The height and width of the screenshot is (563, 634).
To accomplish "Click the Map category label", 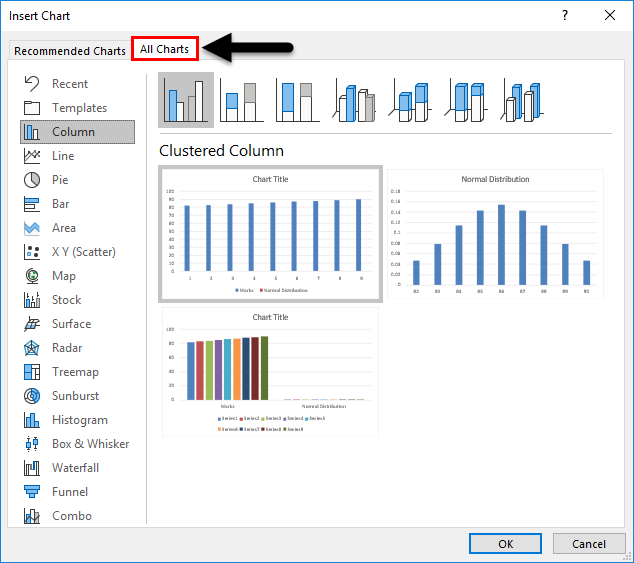I will point(64,276).
